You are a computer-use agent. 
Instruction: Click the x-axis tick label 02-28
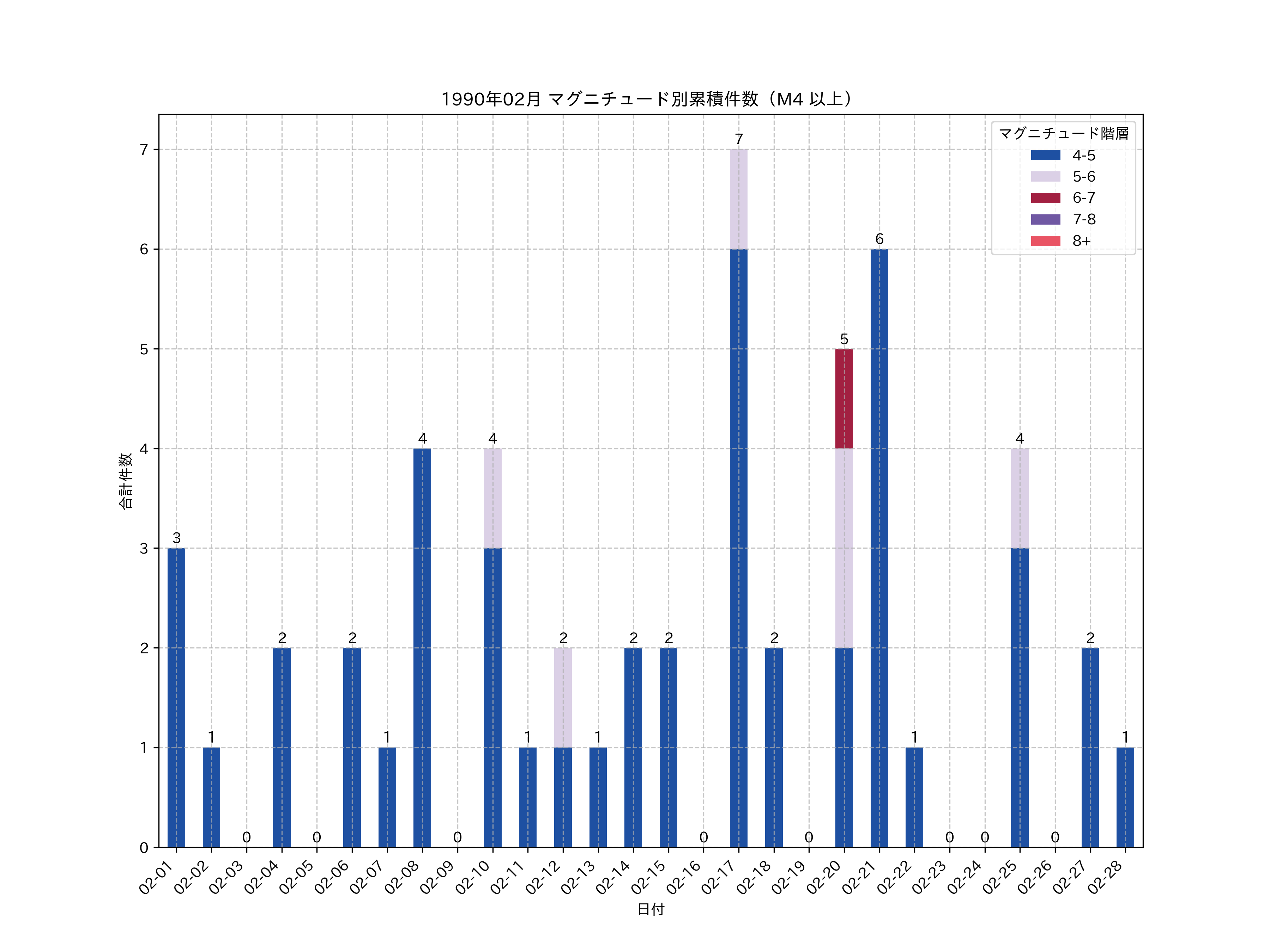coord(1105,878)
